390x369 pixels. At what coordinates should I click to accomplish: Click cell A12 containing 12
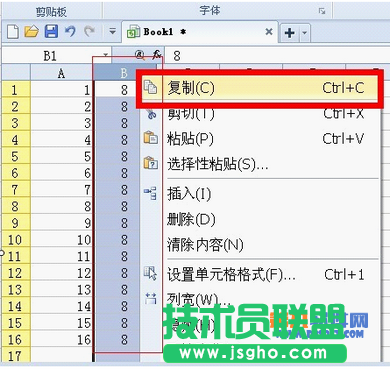61,273
